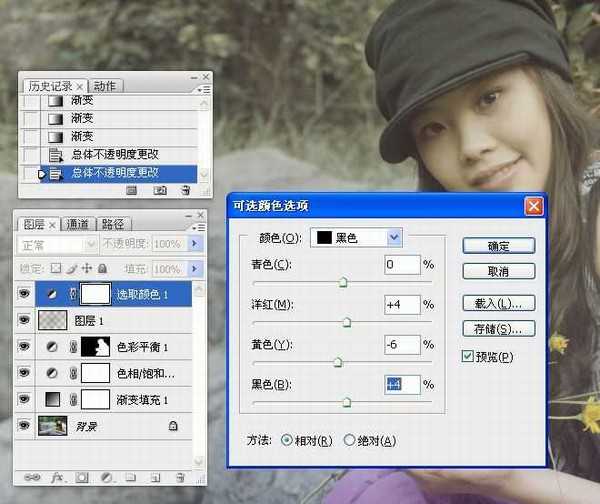Screen dimensions: 600x504
Task: Uncheck the 预览 preview checkbox
Action: click(x=468, y=357)
